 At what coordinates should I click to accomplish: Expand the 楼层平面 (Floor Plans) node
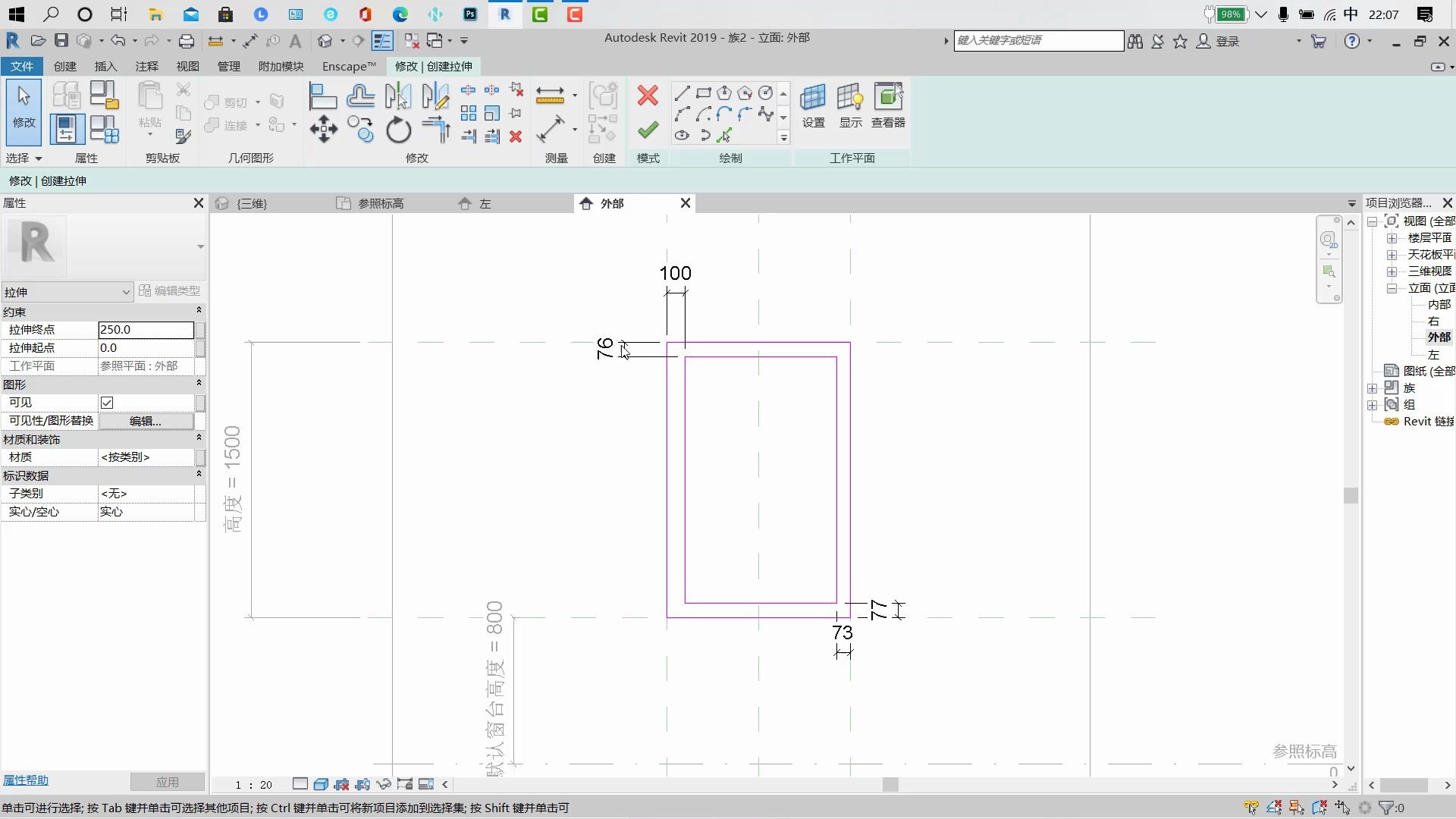(1392, 238)
